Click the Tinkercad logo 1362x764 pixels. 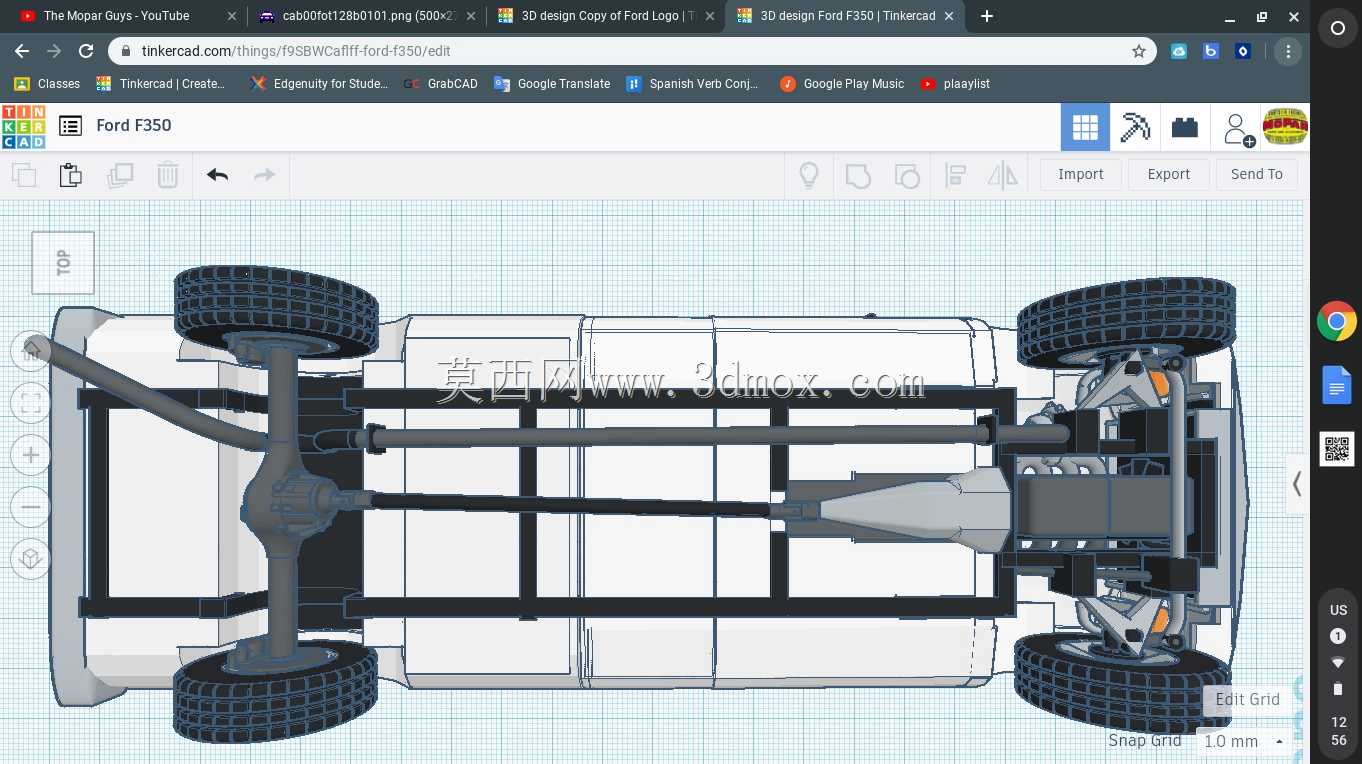point(23,126)
